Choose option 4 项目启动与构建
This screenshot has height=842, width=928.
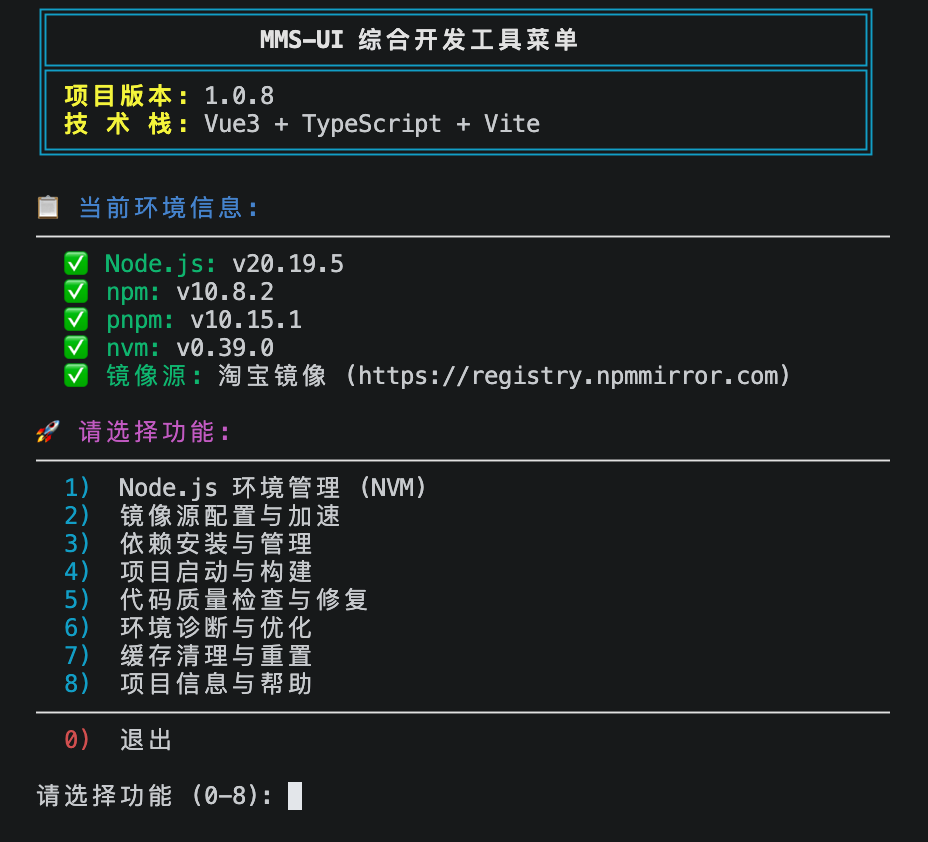pyautogui.click(x=188, y=572)
